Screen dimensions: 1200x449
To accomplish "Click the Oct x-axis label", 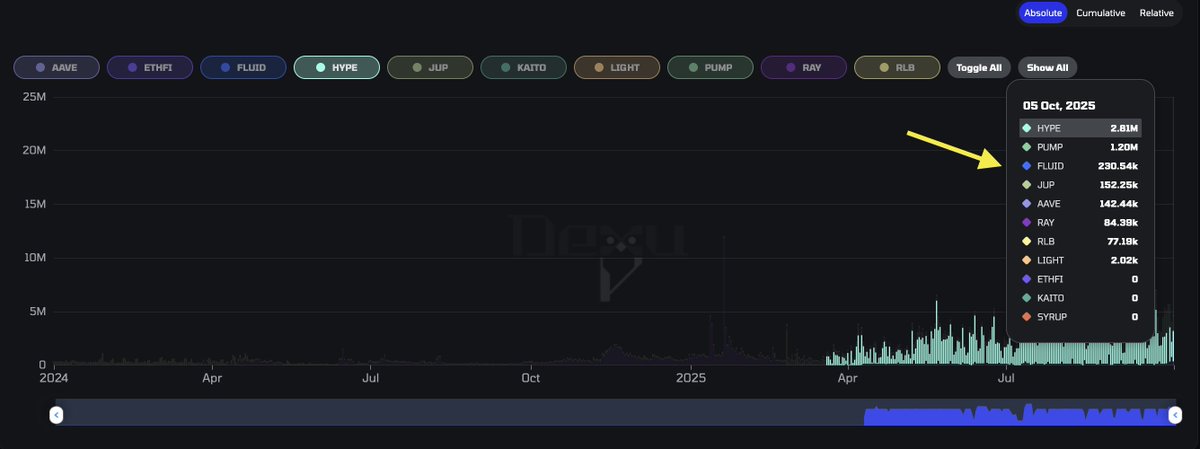I will click(x=531, y=379).
